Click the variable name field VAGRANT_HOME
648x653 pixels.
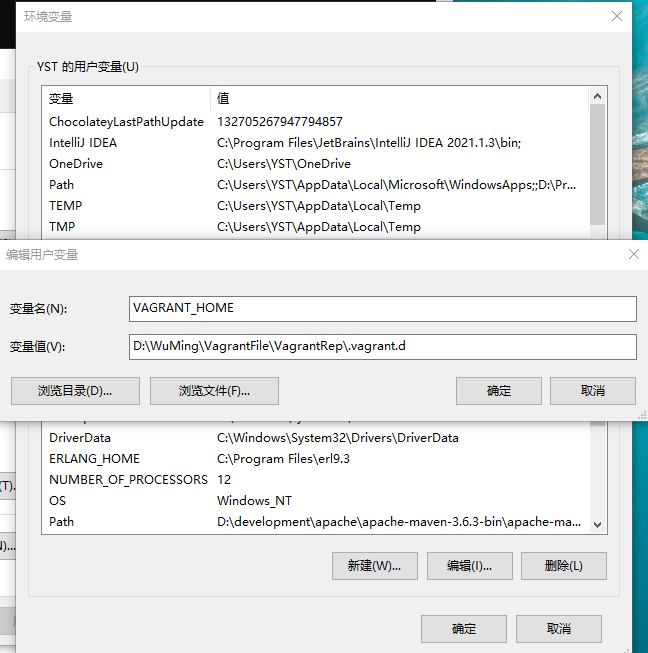(x=382, y=309)
